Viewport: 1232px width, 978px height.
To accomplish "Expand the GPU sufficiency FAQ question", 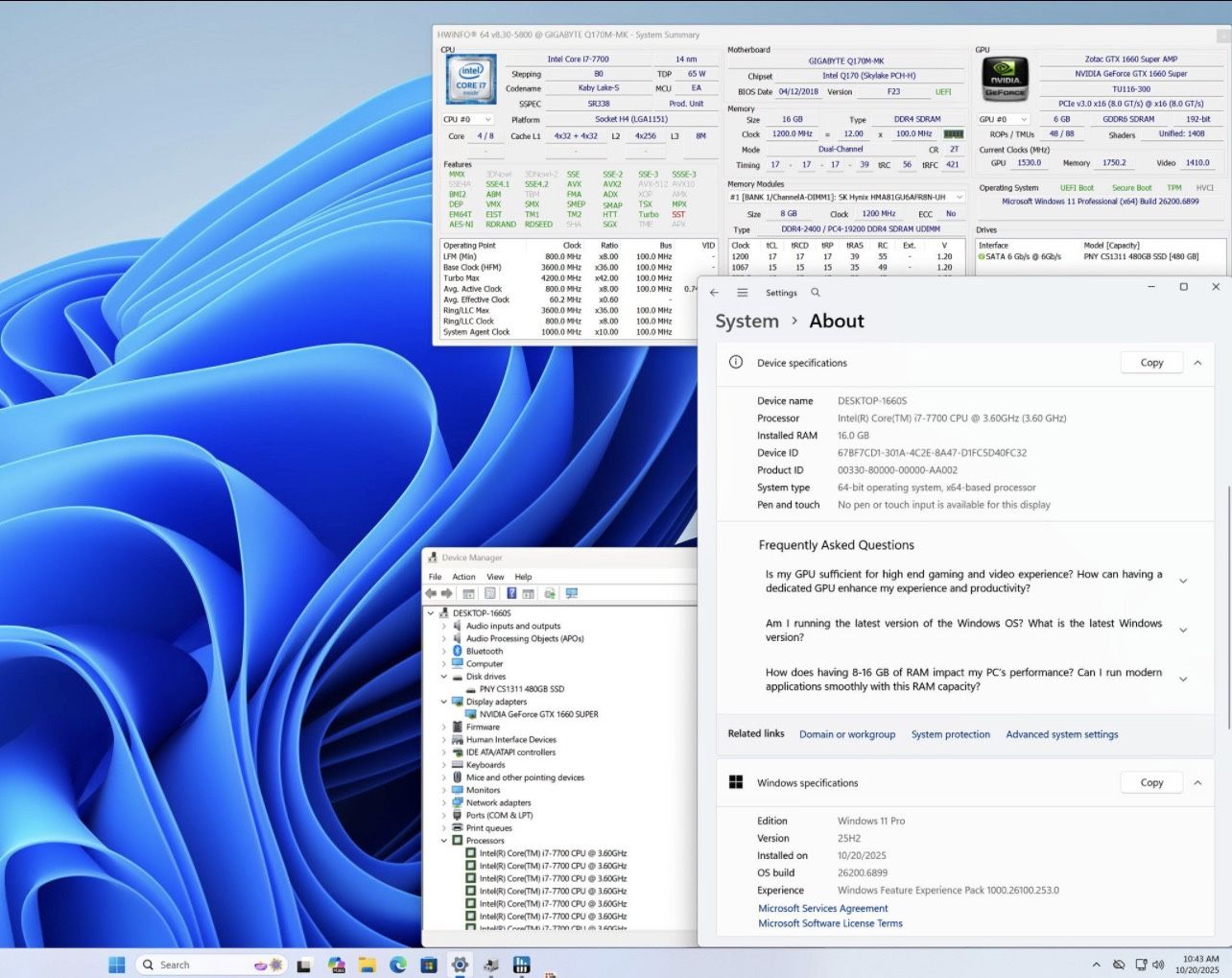I will coord(1183,582).
